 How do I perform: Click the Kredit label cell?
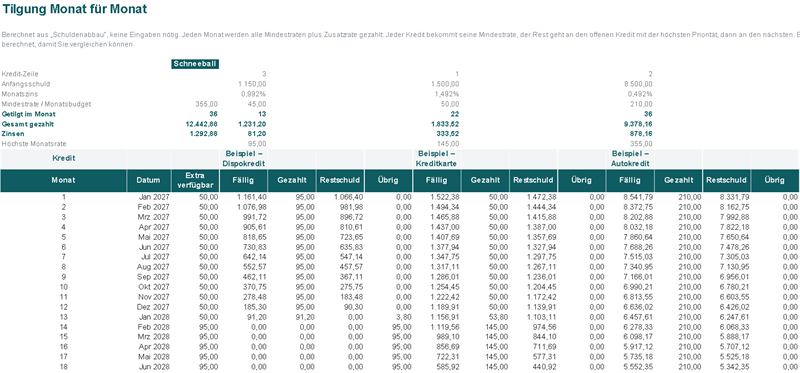63,159
